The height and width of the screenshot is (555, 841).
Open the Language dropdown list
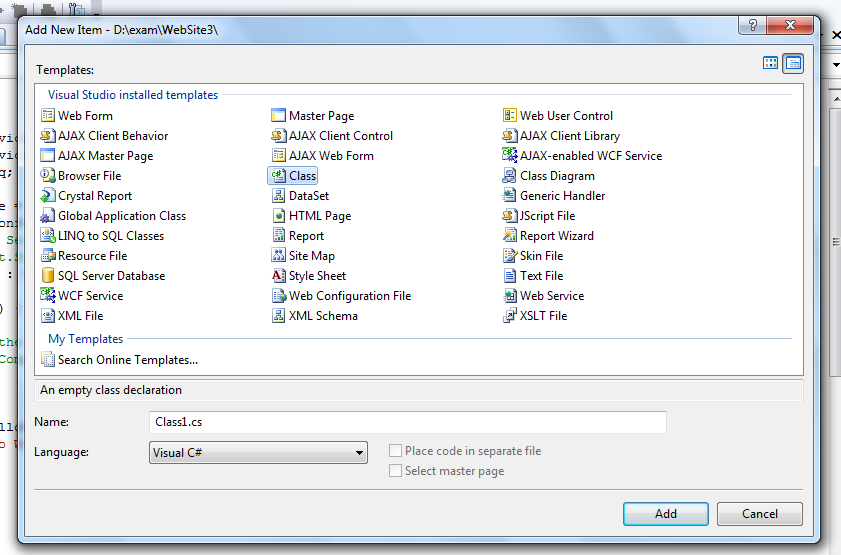[259, 453]
